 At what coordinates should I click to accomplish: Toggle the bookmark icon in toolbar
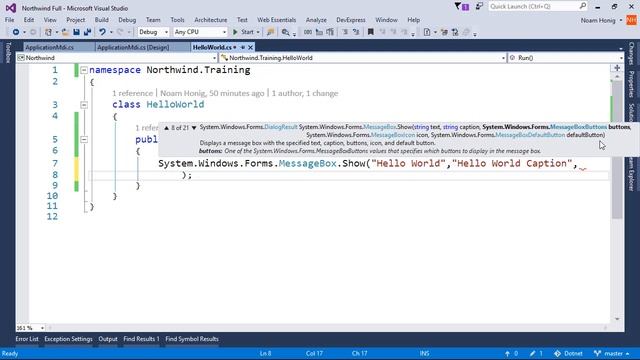point(371,32)
